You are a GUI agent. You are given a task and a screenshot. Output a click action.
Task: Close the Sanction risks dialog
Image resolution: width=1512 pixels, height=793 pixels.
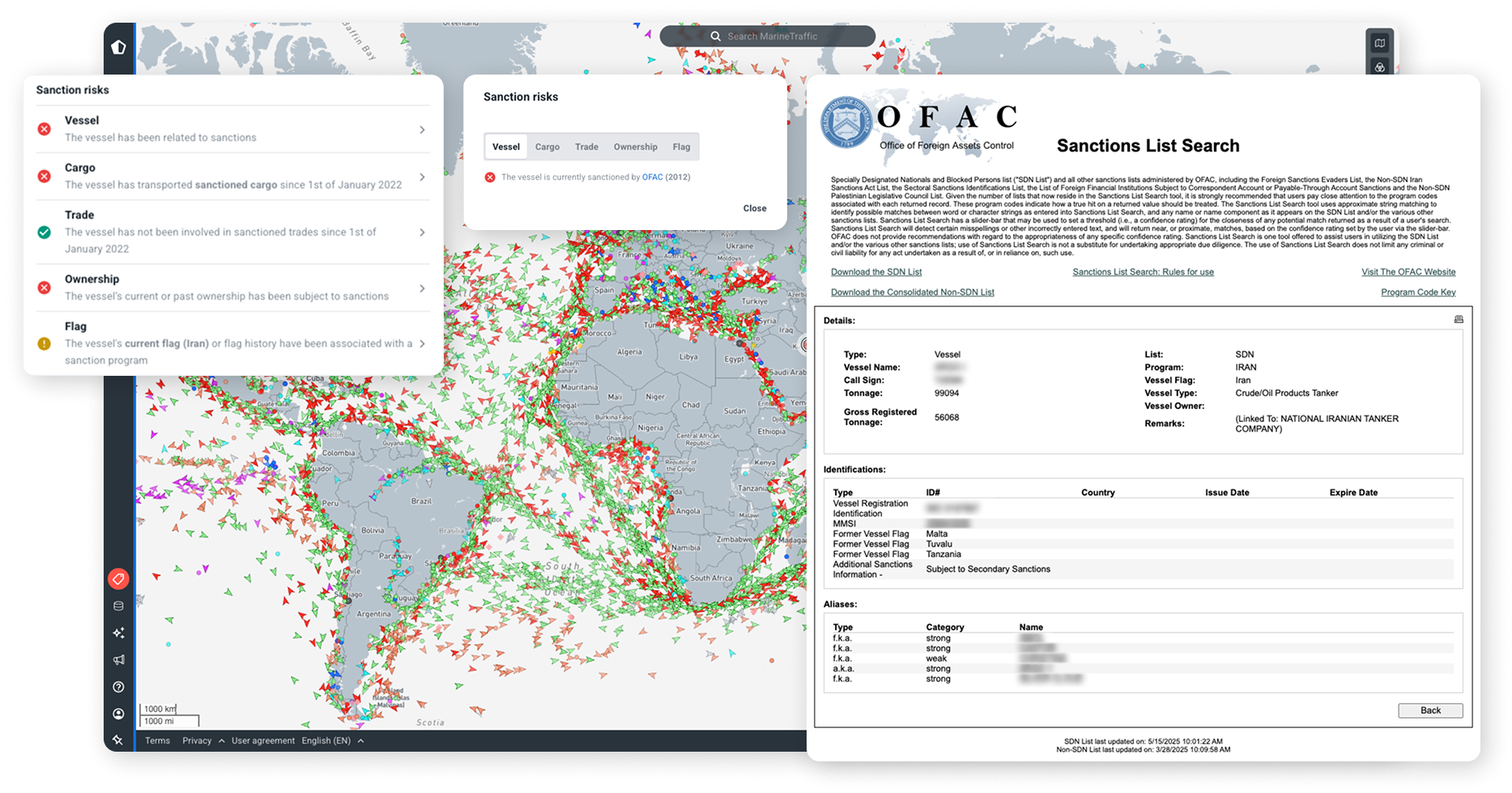[x=755, y=208]
